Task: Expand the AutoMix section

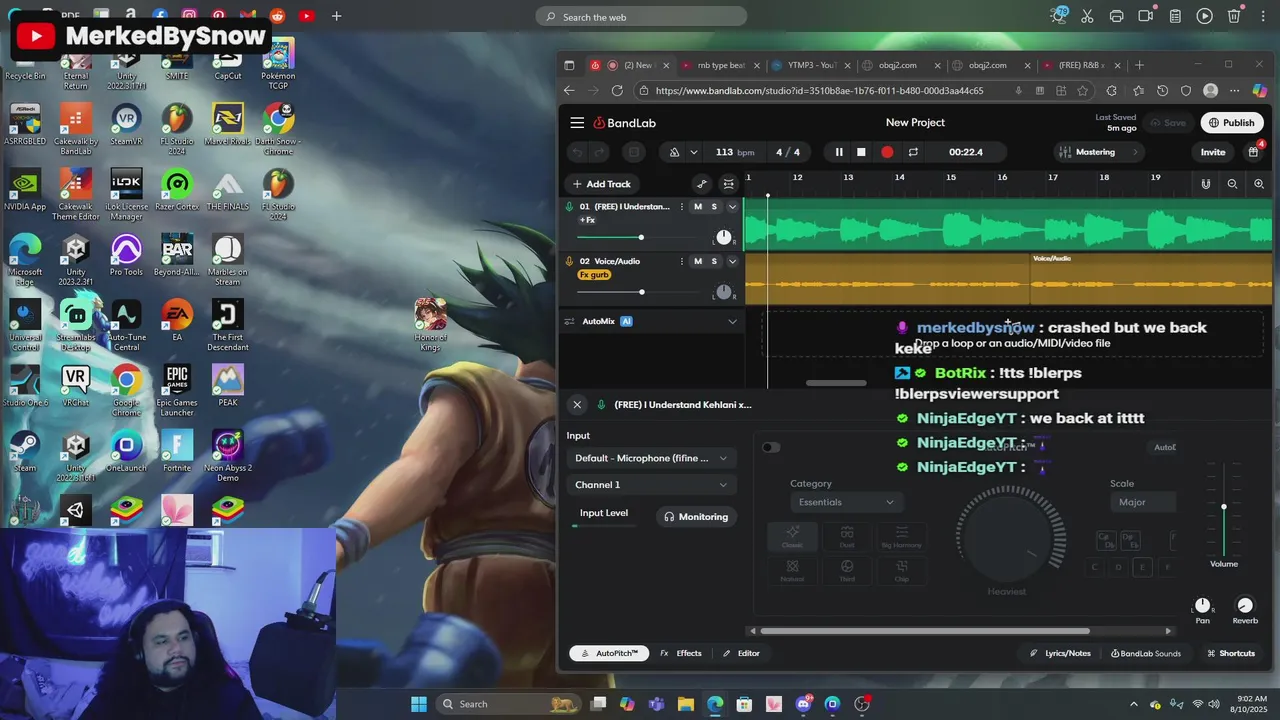Action: point(732,321)
